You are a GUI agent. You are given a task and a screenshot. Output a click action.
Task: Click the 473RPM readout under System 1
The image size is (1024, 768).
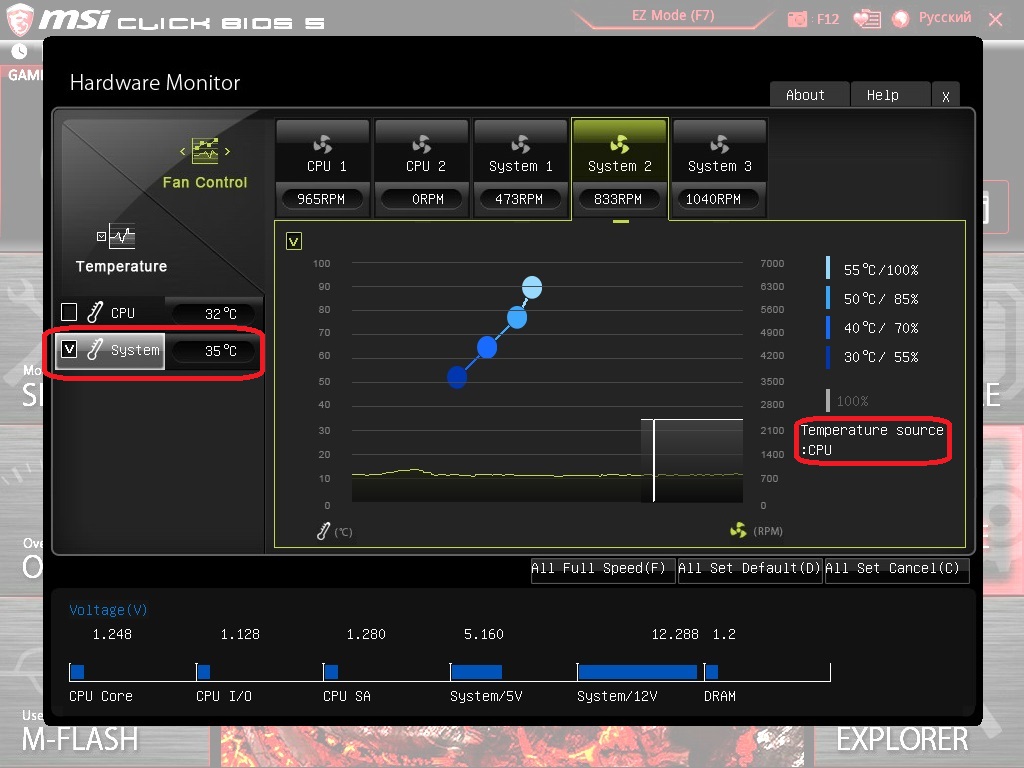click(x=520, y=199)
